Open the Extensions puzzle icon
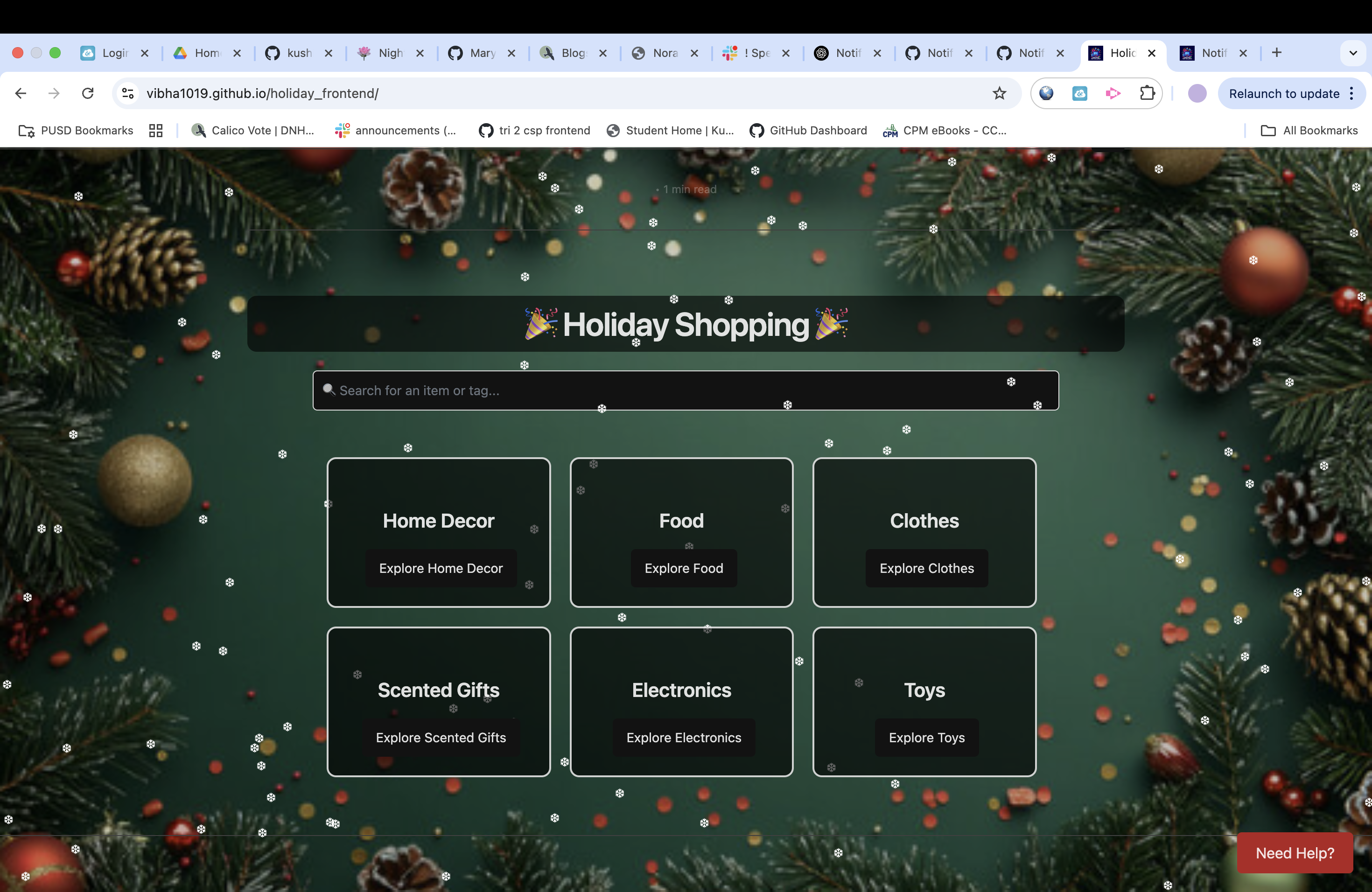Image resolution: width=1372 pixels, height=892 pixels. (1147, 93)
